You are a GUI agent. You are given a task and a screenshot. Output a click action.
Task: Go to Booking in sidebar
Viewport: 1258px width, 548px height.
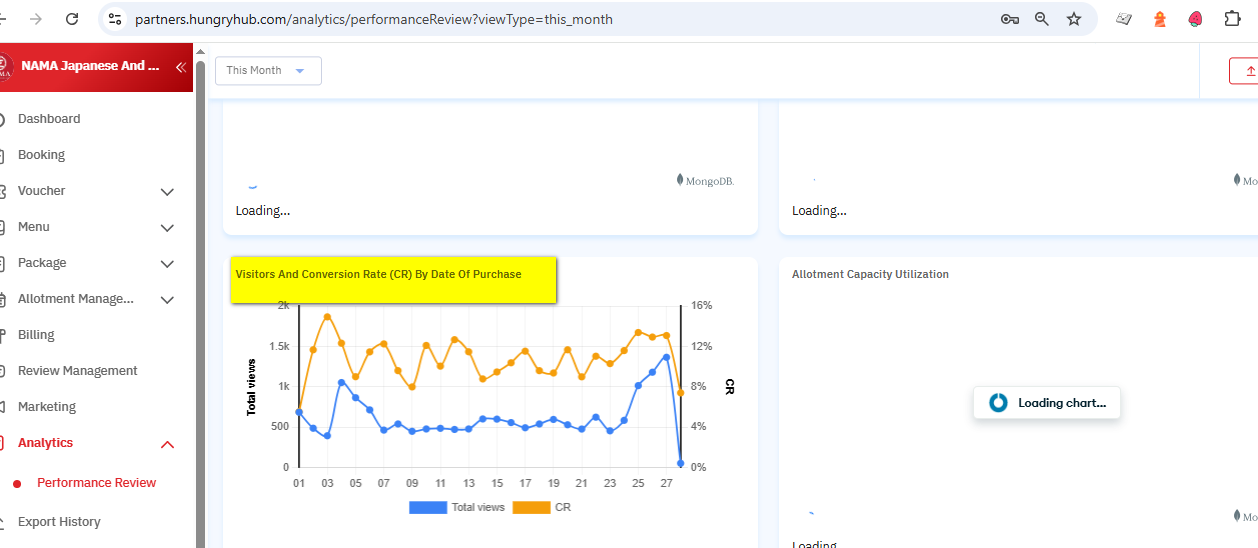(41, 155)
